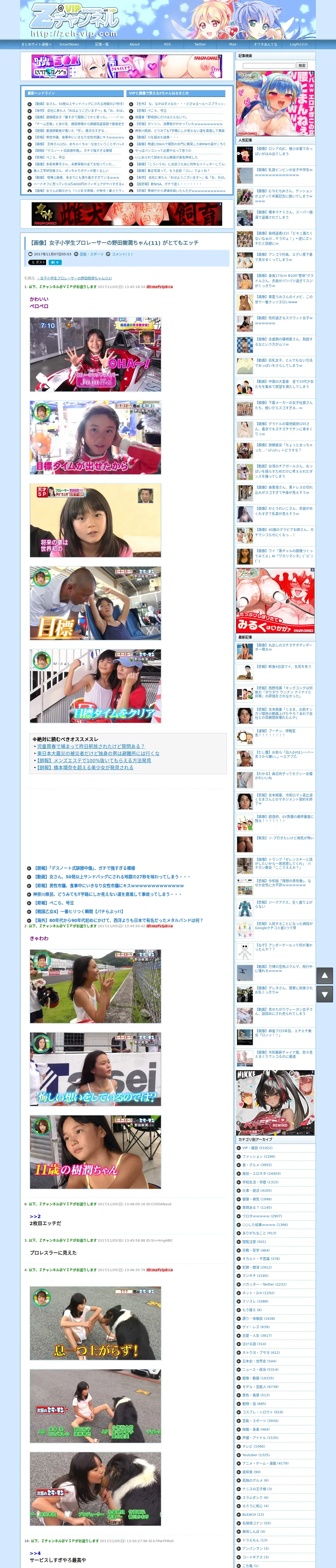Click the arrow icon beside ワロタwwwww (2907)

(x=239, y=1216)
